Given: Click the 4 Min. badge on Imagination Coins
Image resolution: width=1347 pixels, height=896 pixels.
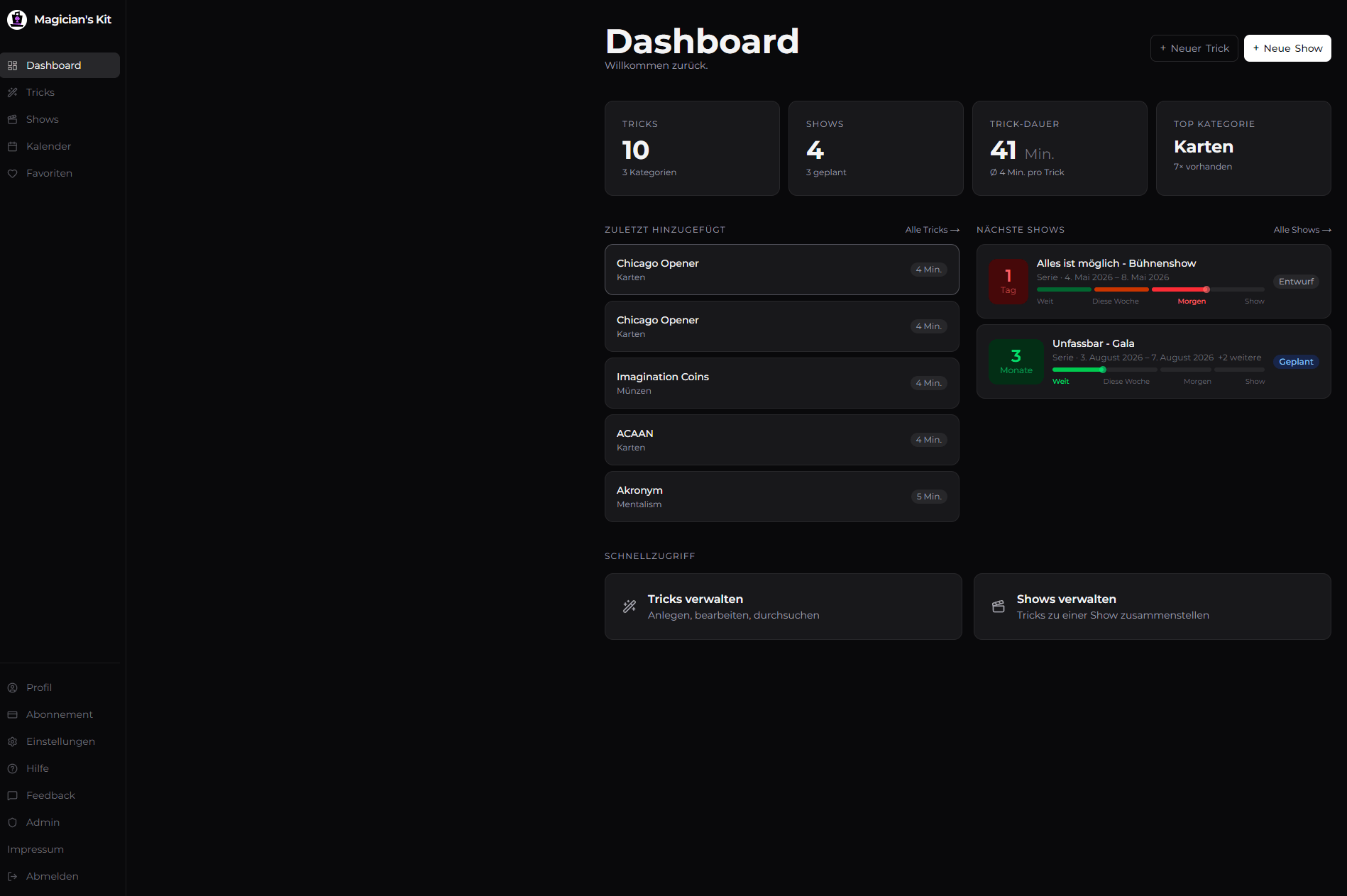Looking at the screenshot, I should coord(929,383).
